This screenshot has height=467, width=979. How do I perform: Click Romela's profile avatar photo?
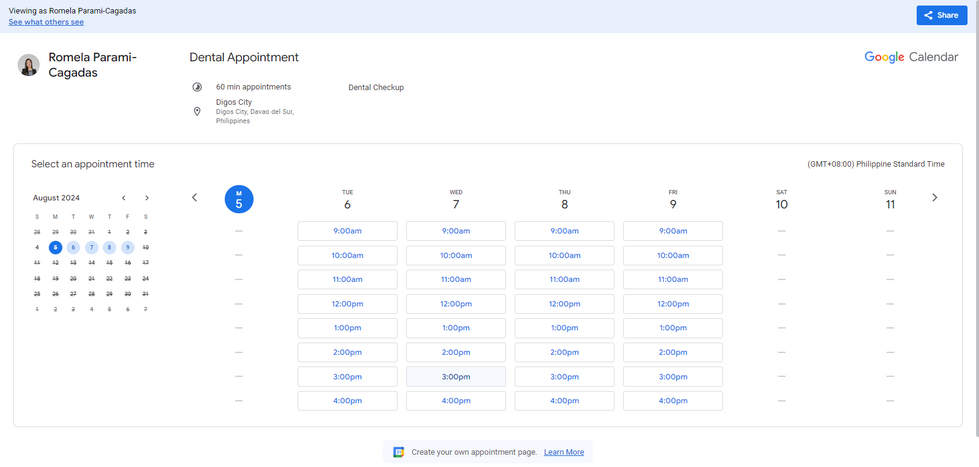click(x=29, y=65)
